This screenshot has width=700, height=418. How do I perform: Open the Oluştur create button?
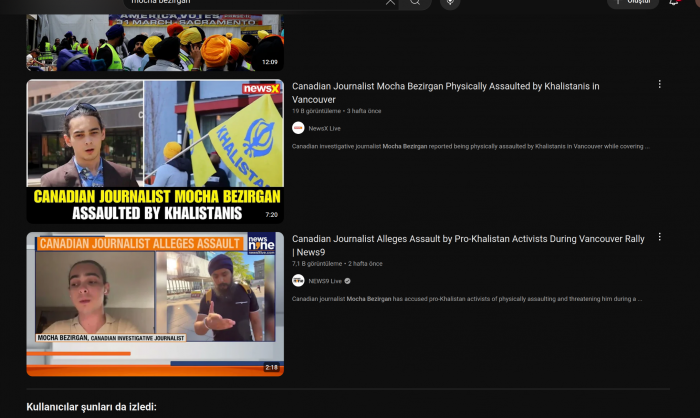(x=633, y=2)
